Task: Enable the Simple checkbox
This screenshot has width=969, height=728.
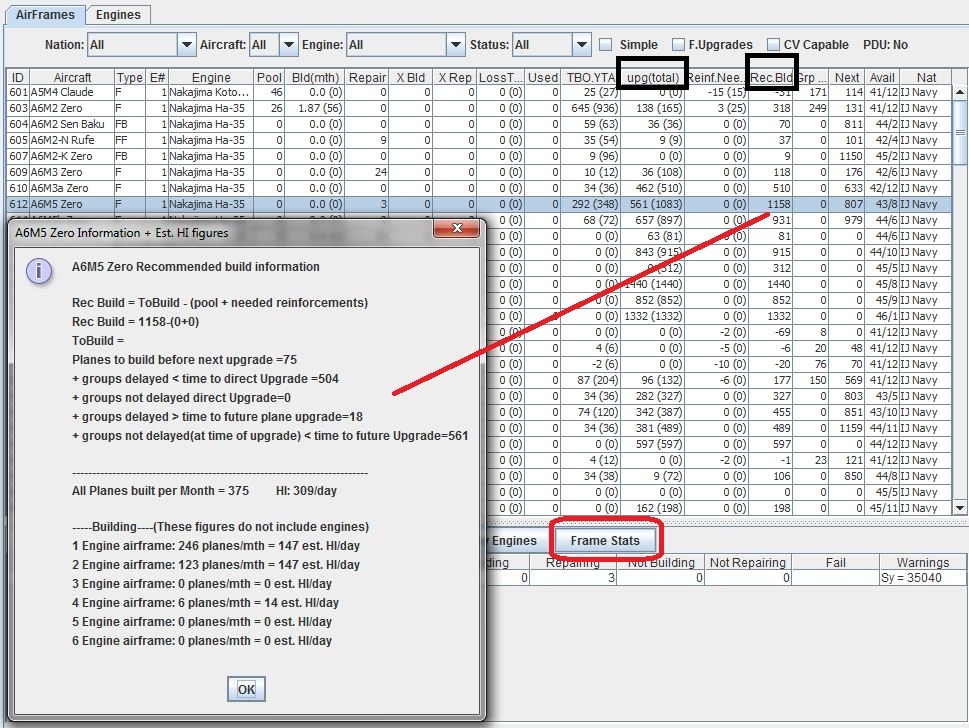Action: (606, 44)
